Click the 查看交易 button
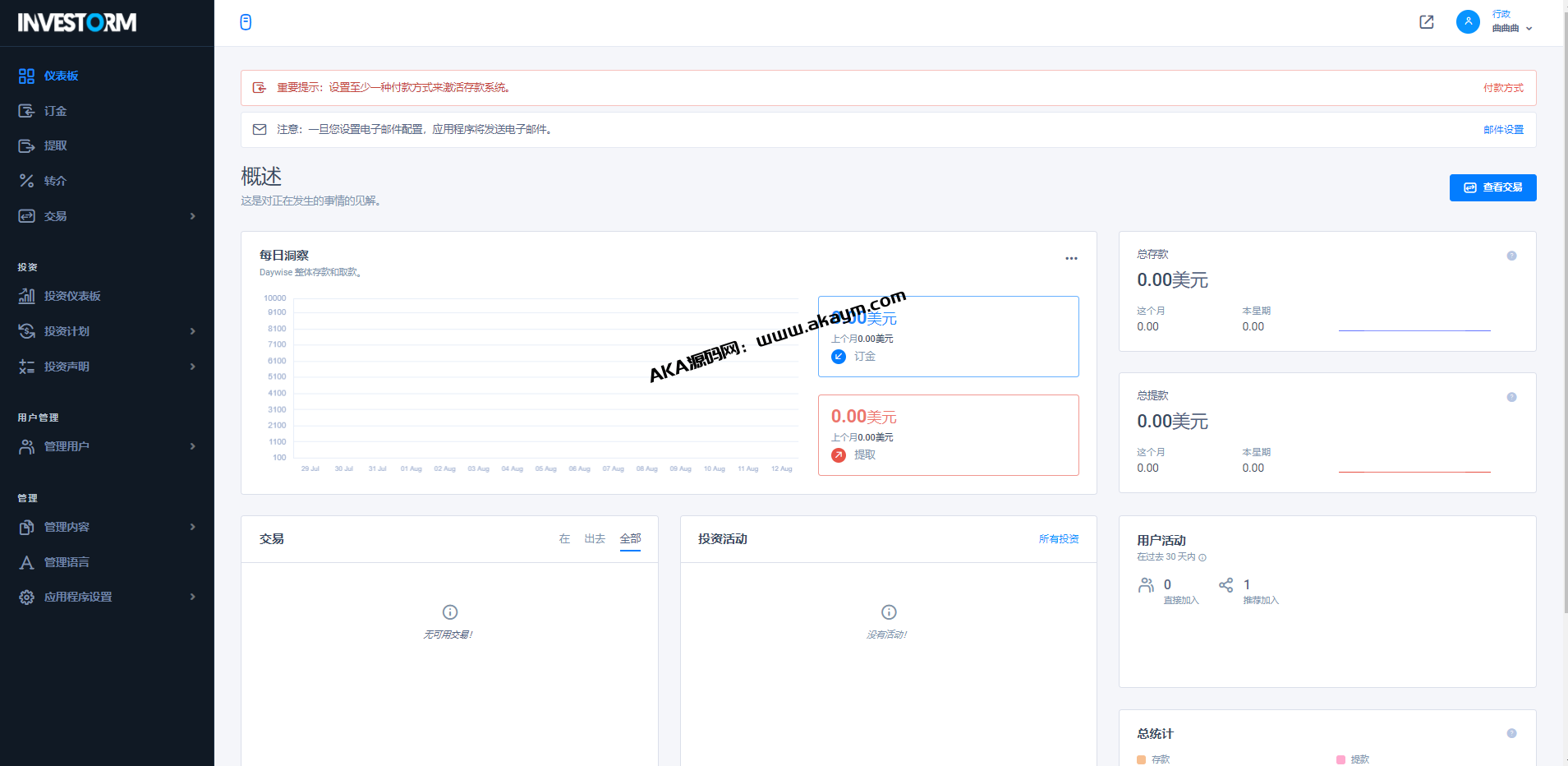The height and width of the screenshot is (766, 1568). tap(1492, 187)
